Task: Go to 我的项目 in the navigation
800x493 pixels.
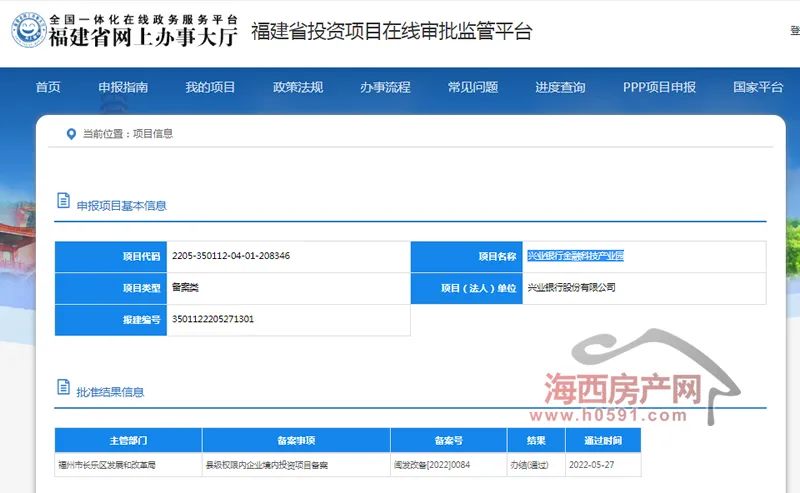Action: 210,87
